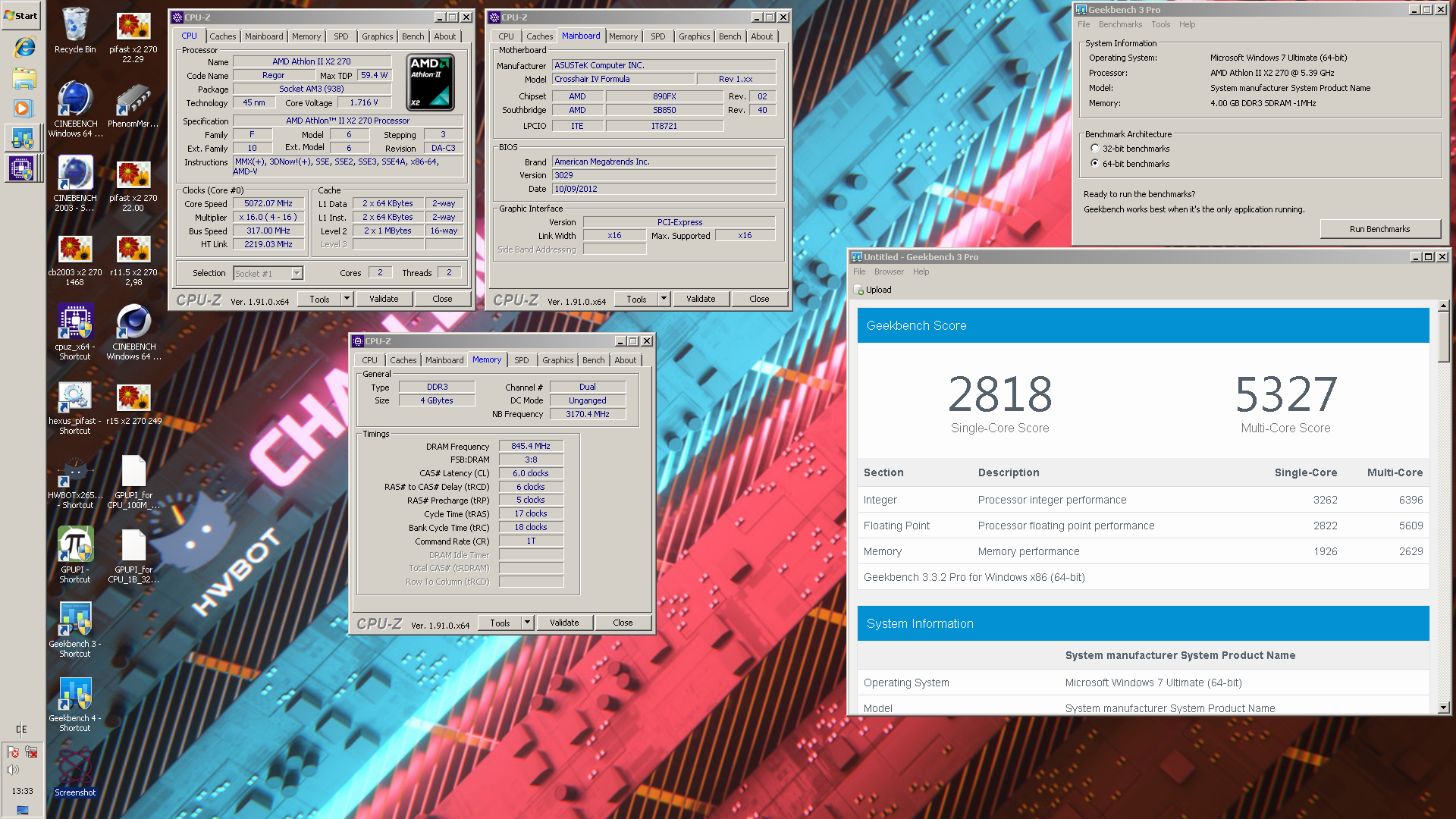Click Close in Memory CPU-Z window
The image size is (1456, 819).
click(623, 623)
